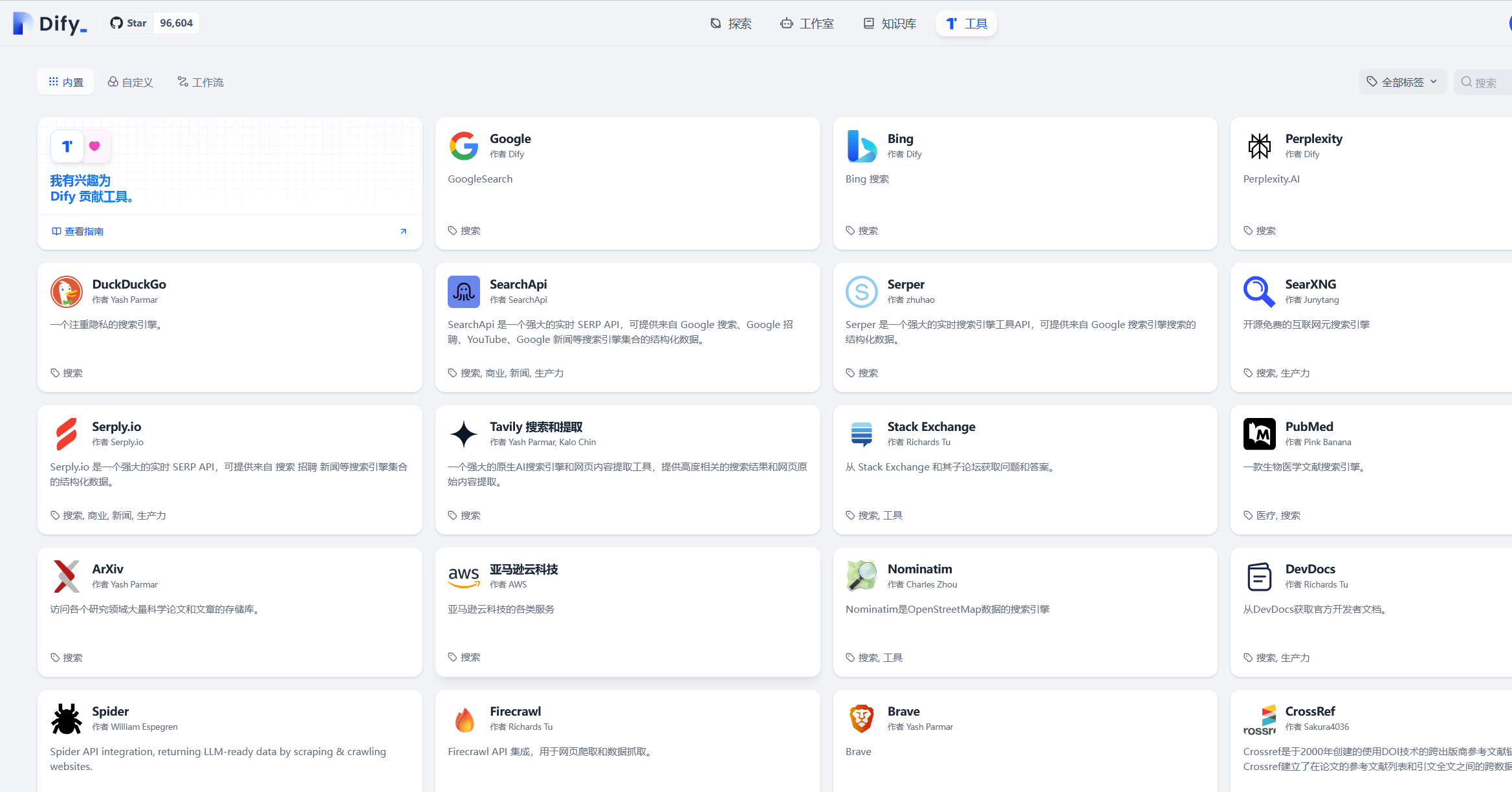Click the Nominatim map icon
Image resolution: width=1512 pixels, height=792 pixels.
(862, 577)
